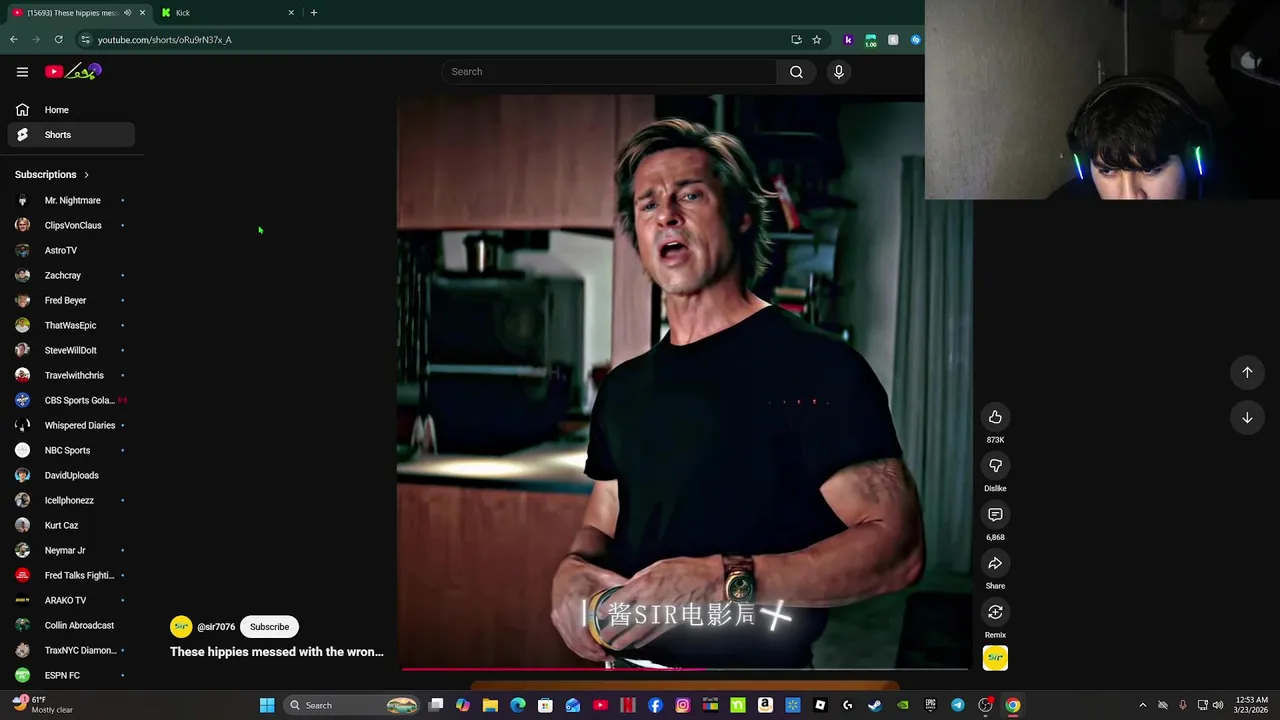
Task: Open ESPN FC channel
Action: [x=71, y=675]
